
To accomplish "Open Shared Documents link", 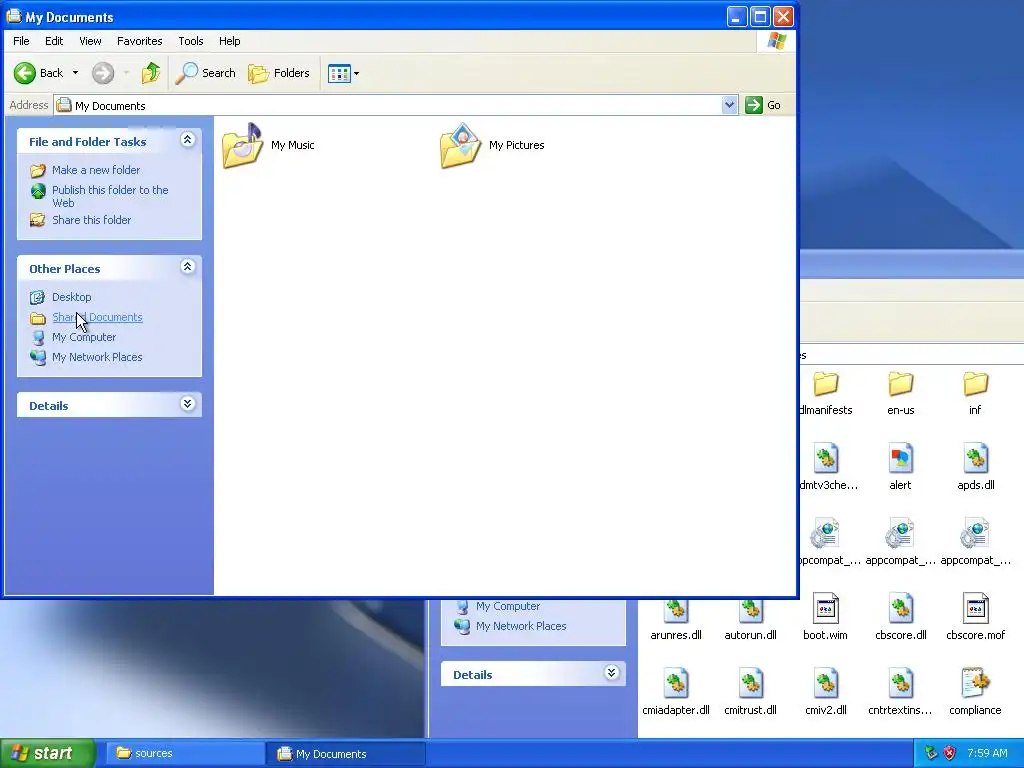I will click(97, 317).
